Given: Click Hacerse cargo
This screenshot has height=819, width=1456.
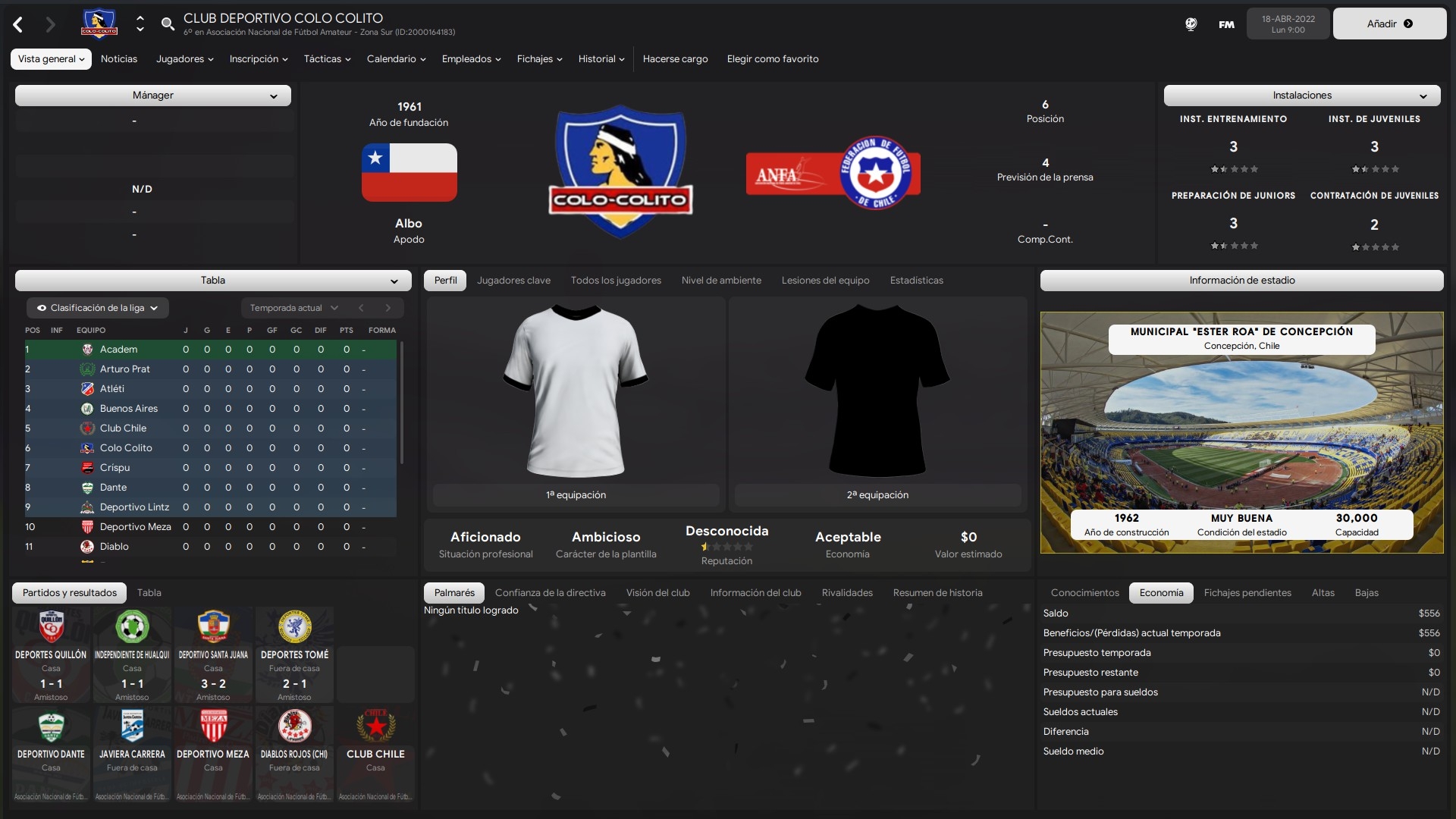Looking at the screenshot, I should coord(675,59).
